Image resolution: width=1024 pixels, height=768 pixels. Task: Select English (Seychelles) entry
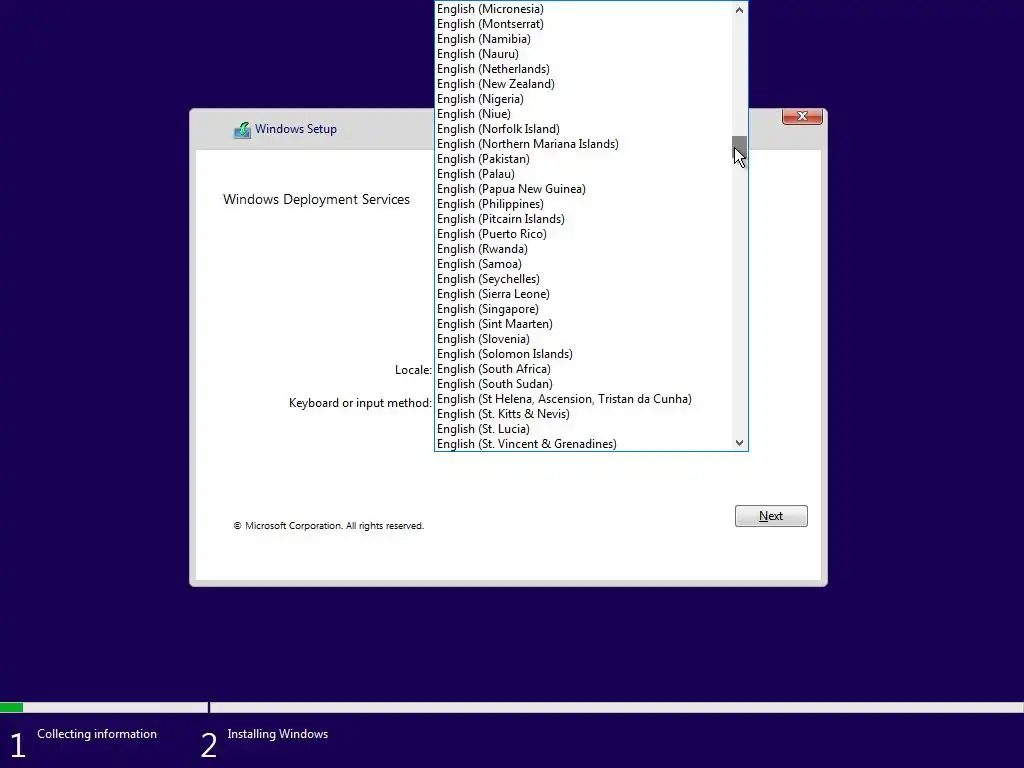click(583, 280)
